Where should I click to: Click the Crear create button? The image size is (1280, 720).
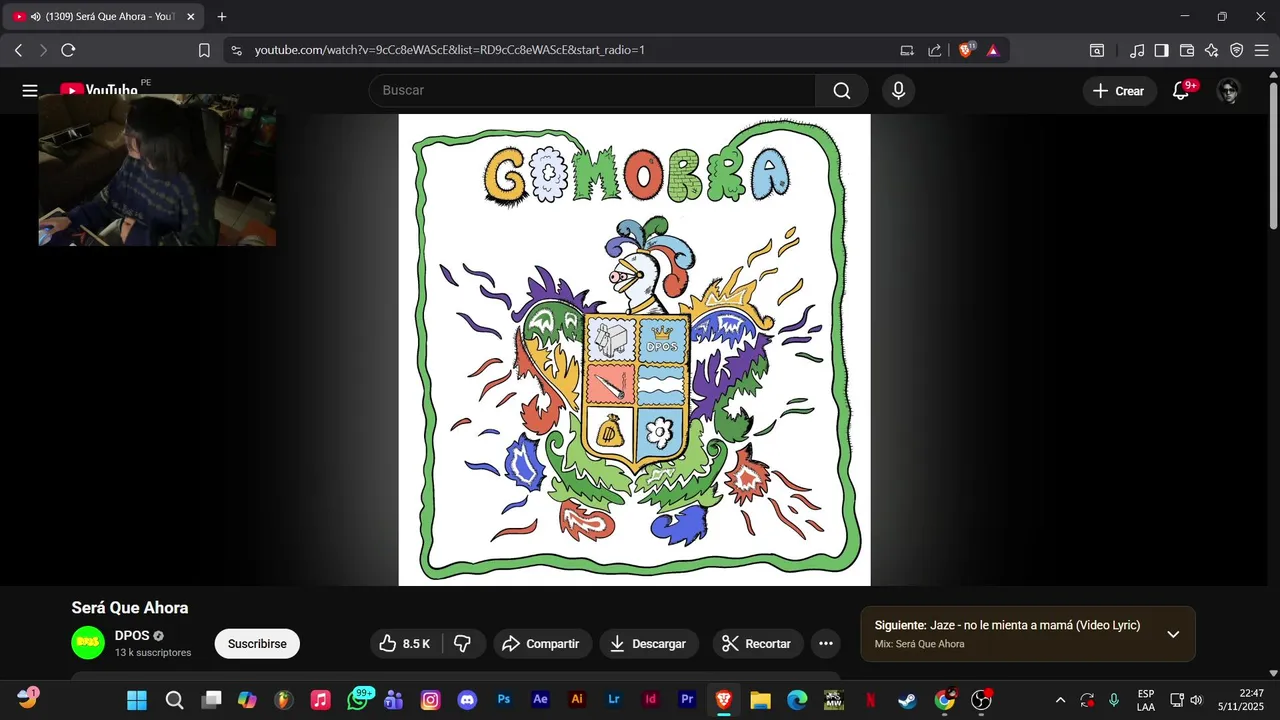click(1119, 91)
